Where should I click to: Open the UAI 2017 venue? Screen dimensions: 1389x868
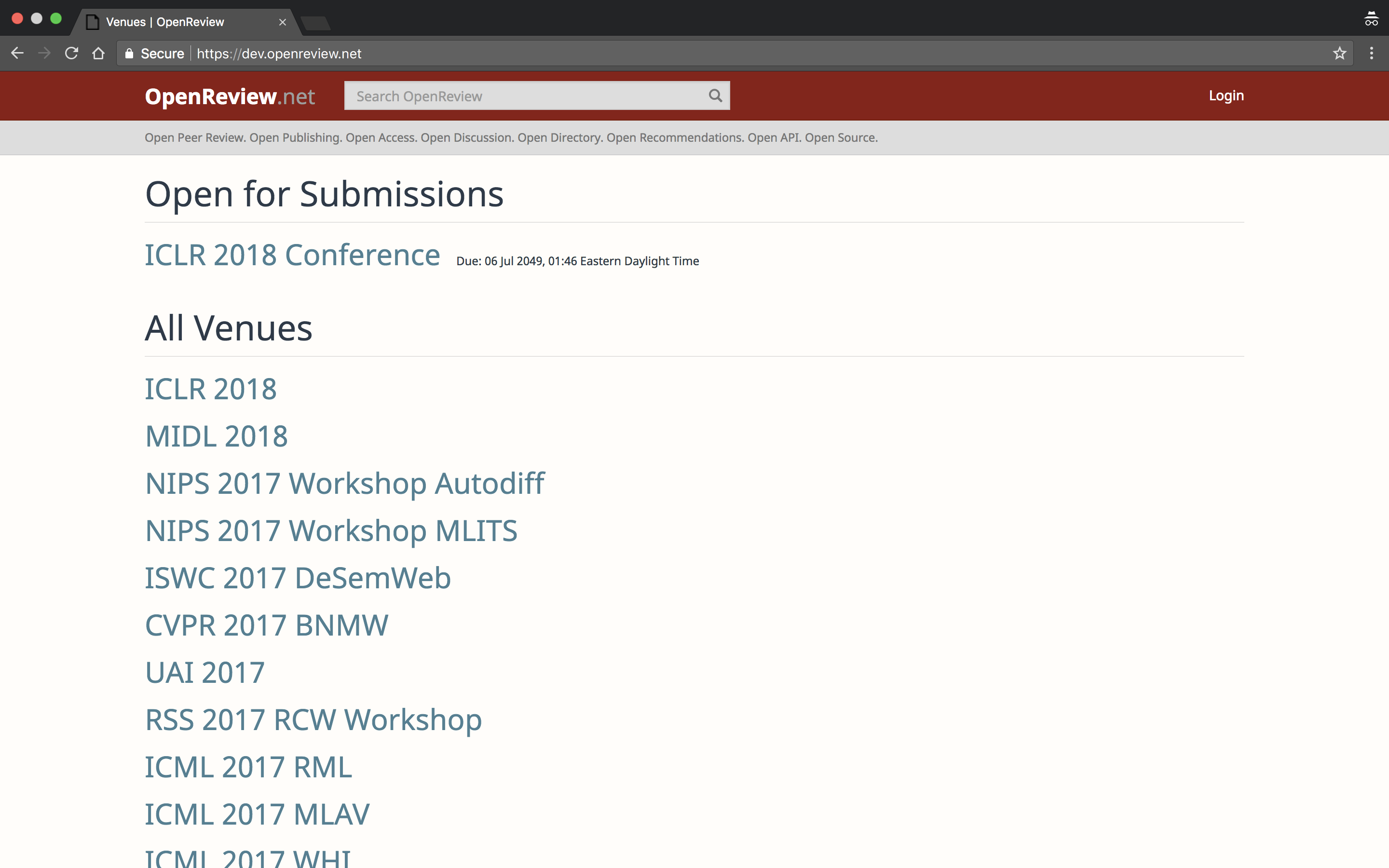tap(205, 673)
